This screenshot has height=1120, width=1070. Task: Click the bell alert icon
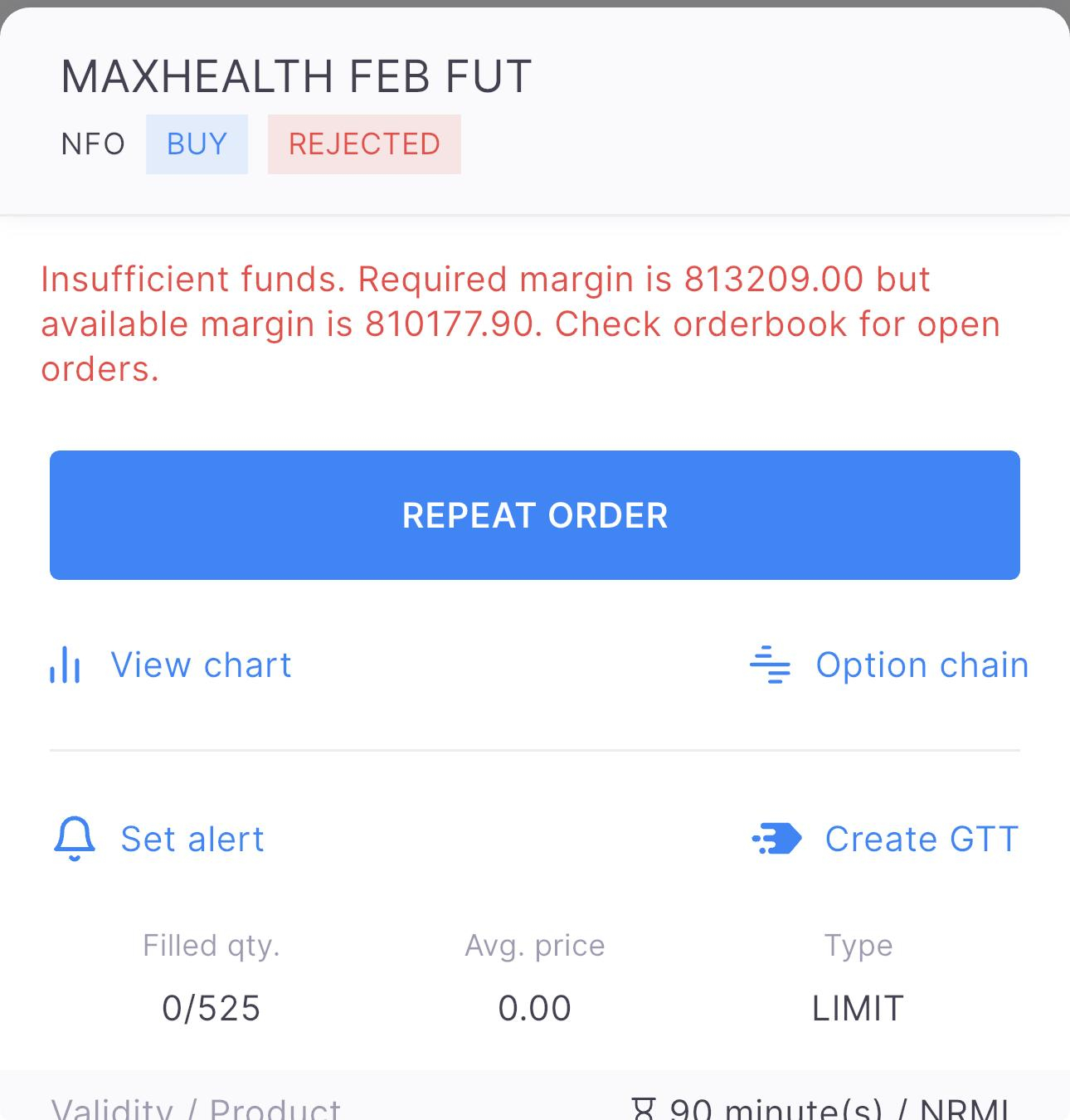[x=75, y=839]
